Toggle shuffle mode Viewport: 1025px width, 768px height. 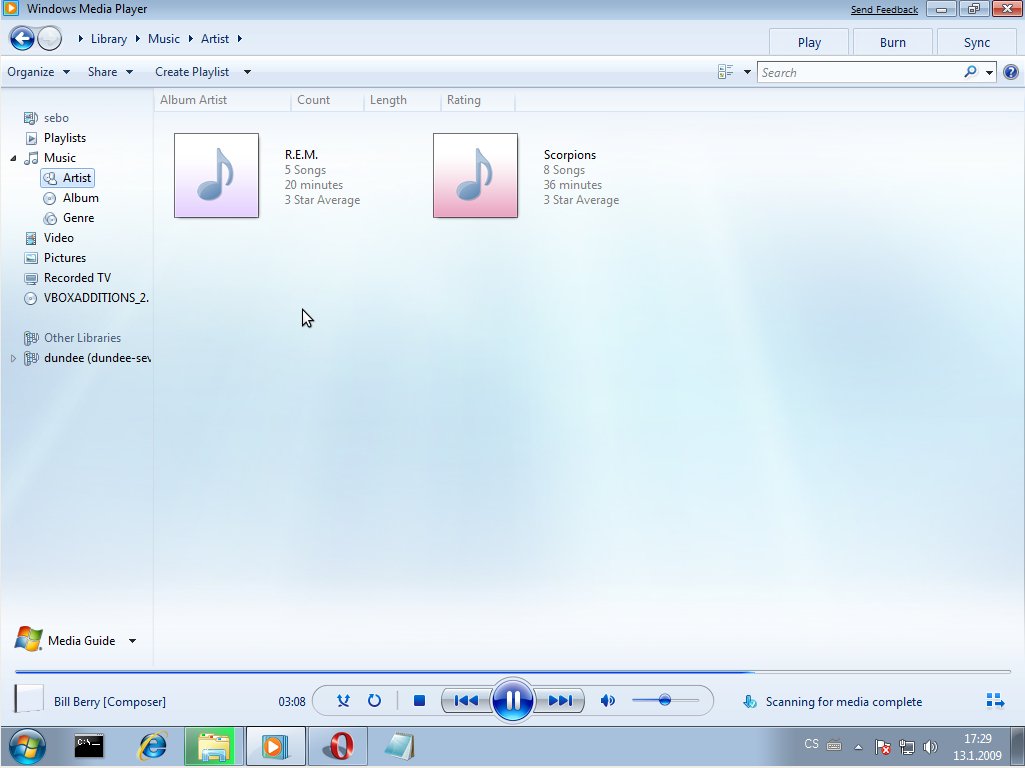click(x=343, y=701)
